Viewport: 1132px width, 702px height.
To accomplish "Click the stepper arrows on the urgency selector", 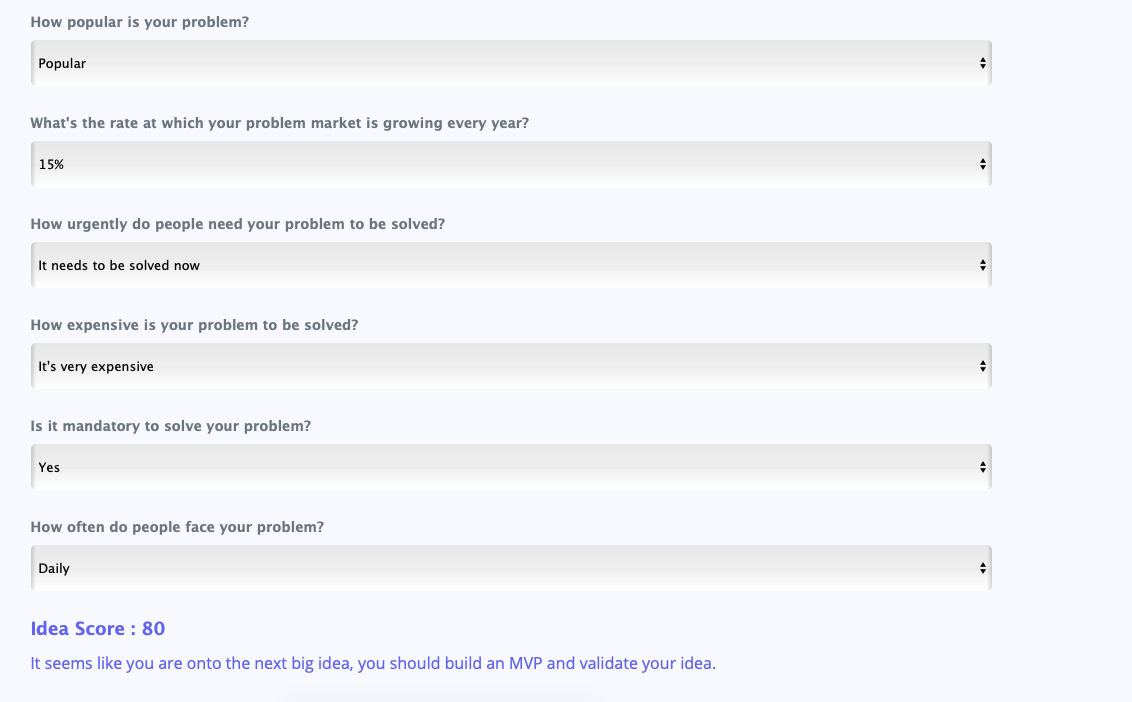I will (x=983, y=264).
